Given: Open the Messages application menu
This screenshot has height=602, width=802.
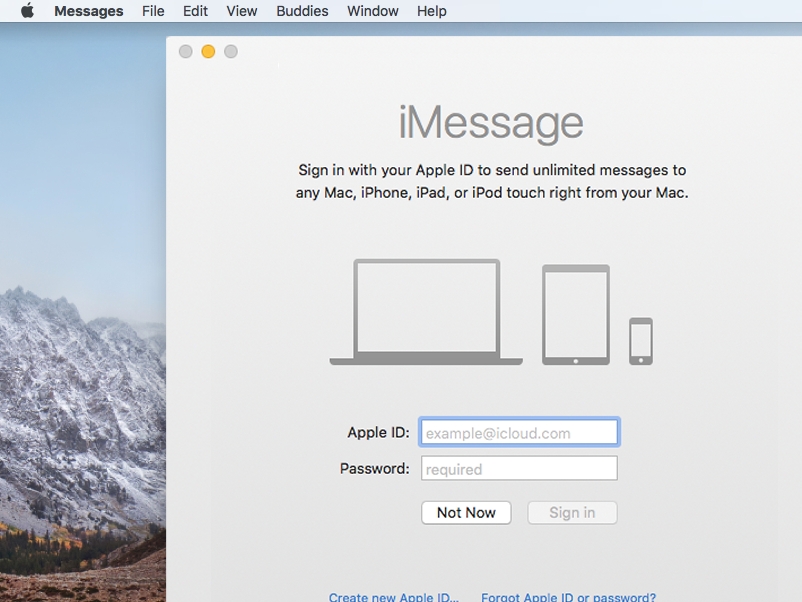Looking at the screenshot, I should point(88,11).
